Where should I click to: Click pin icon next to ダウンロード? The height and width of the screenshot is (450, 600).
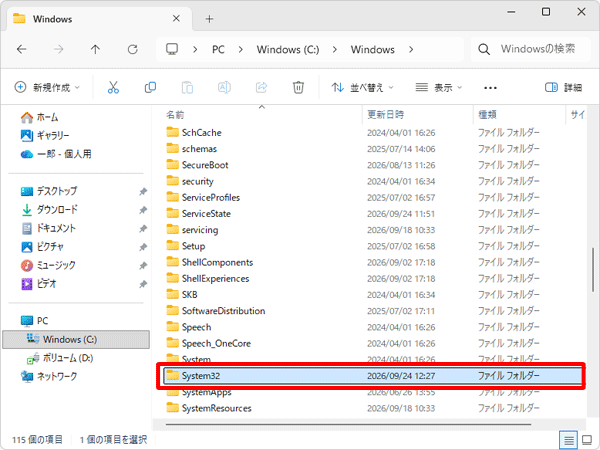pyautogui.click(x=143, y=210)
